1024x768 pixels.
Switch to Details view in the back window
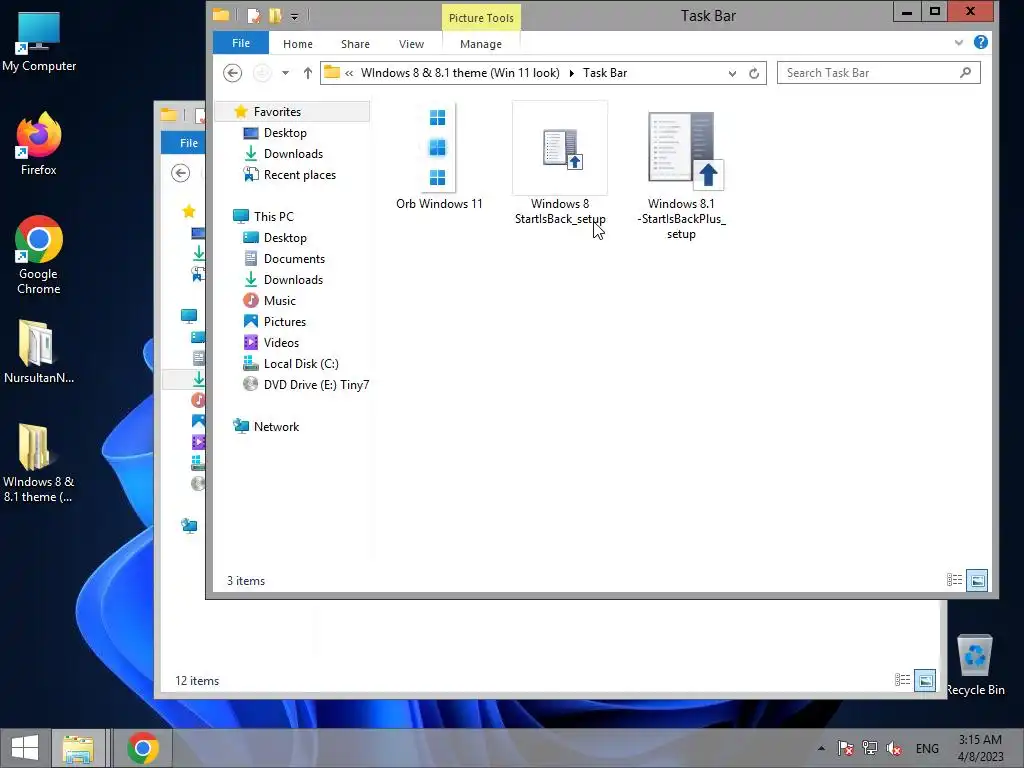coord(902,680)
